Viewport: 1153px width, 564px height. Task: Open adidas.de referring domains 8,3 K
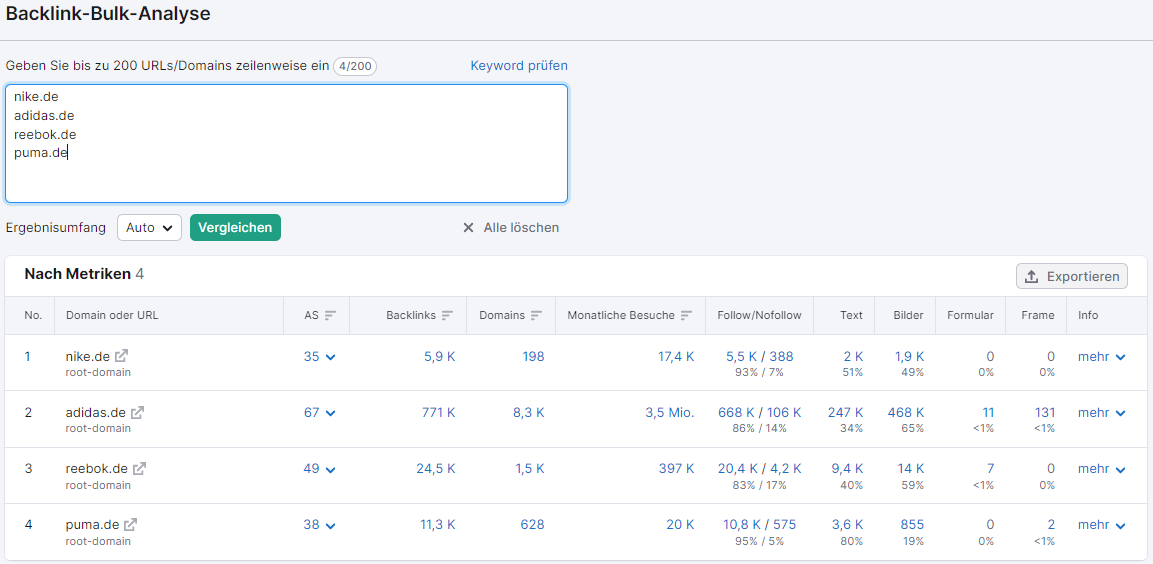click(529, 413)
